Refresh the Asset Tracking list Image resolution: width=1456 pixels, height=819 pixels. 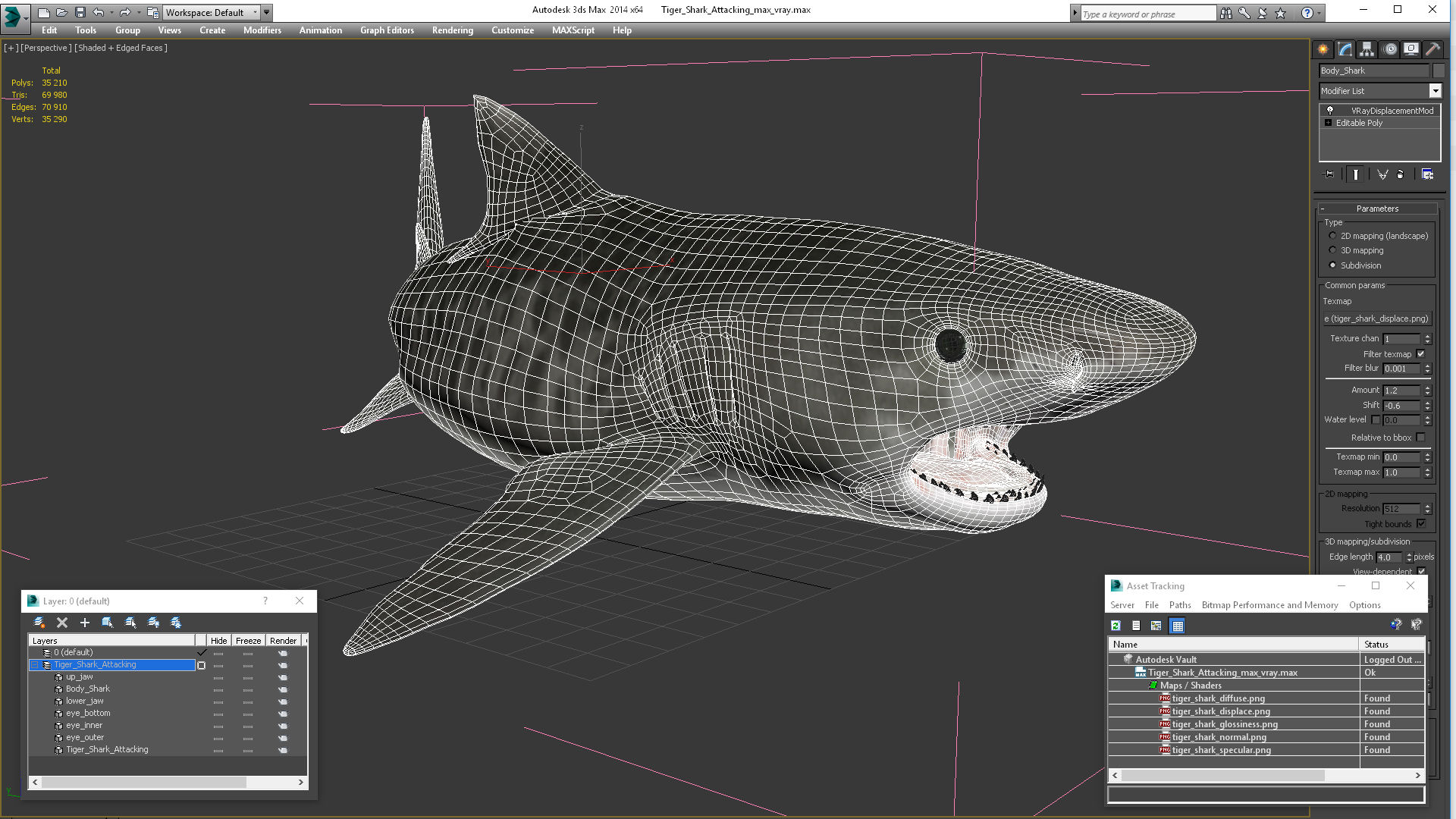click(x=1116, y=626)
